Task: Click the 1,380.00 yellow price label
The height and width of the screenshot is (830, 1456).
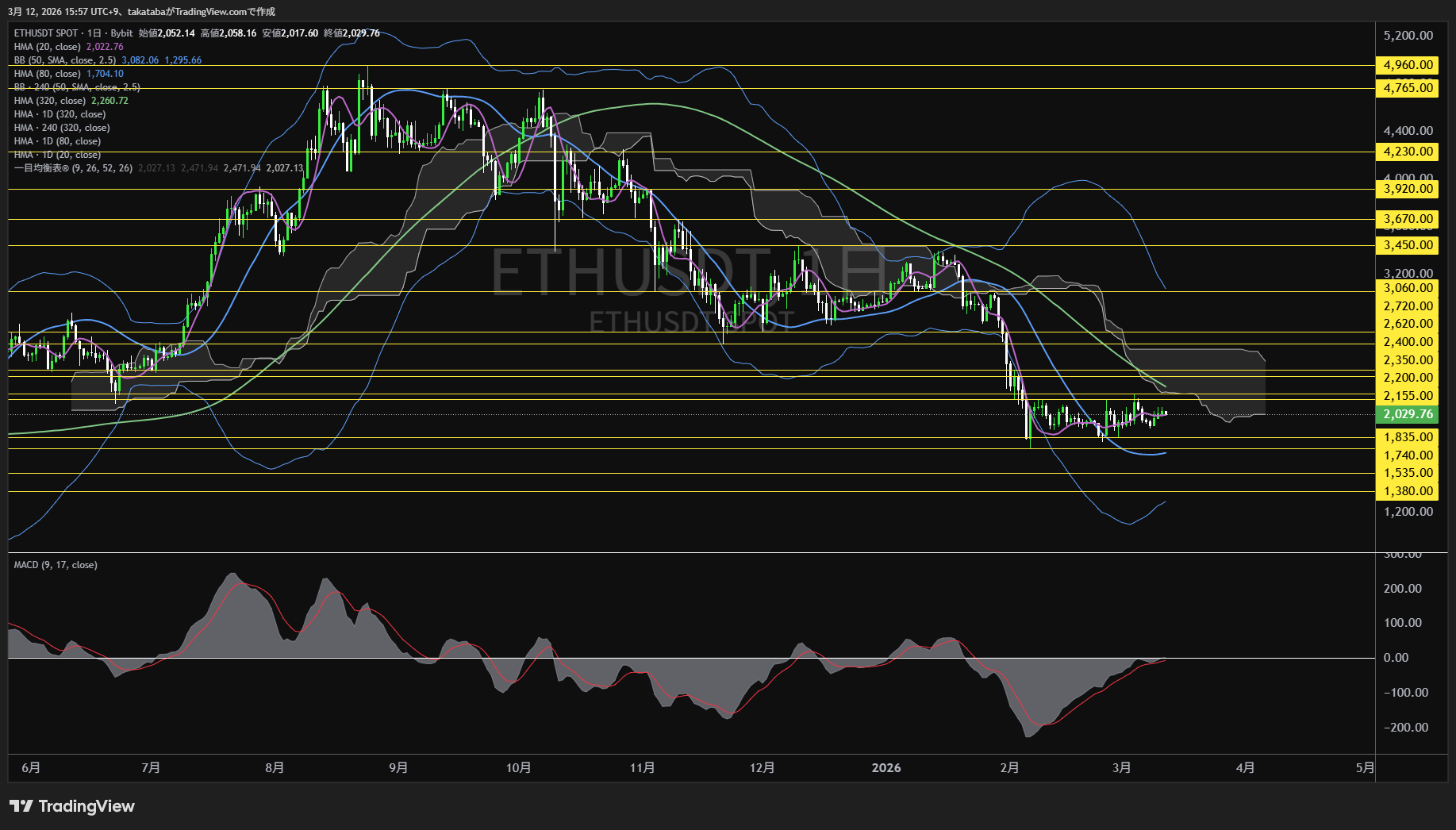Action: point(1408,491)
